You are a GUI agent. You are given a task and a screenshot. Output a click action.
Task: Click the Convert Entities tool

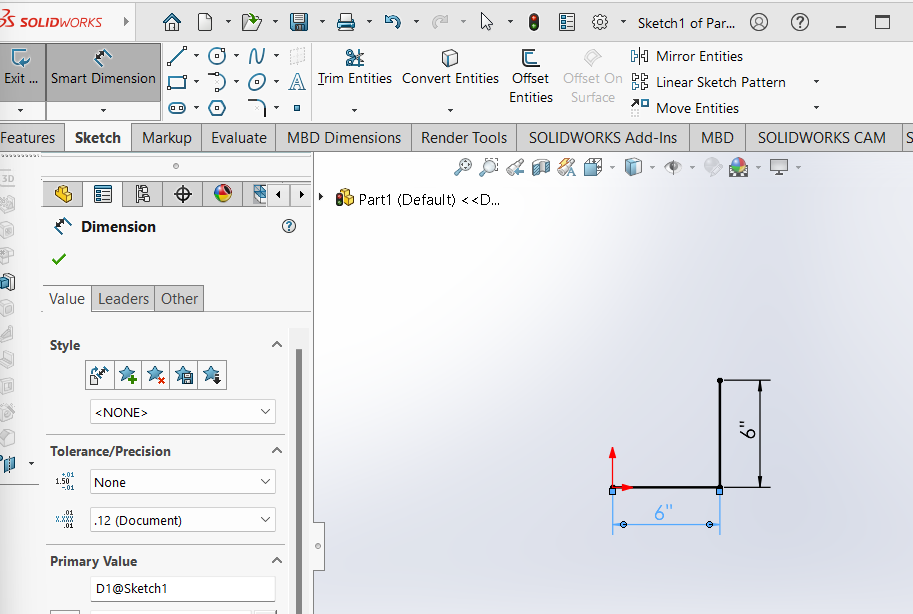[450, 69]
